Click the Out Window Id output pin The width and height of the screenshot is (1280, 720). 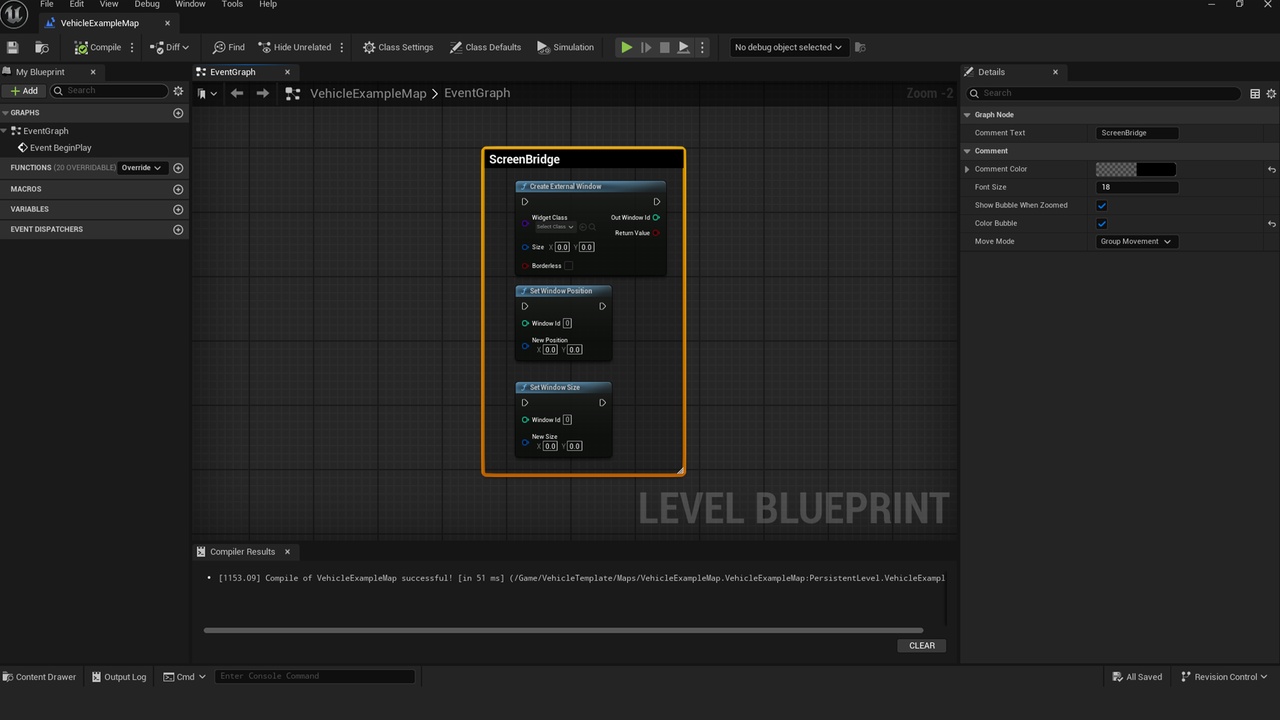coord(656,217)
